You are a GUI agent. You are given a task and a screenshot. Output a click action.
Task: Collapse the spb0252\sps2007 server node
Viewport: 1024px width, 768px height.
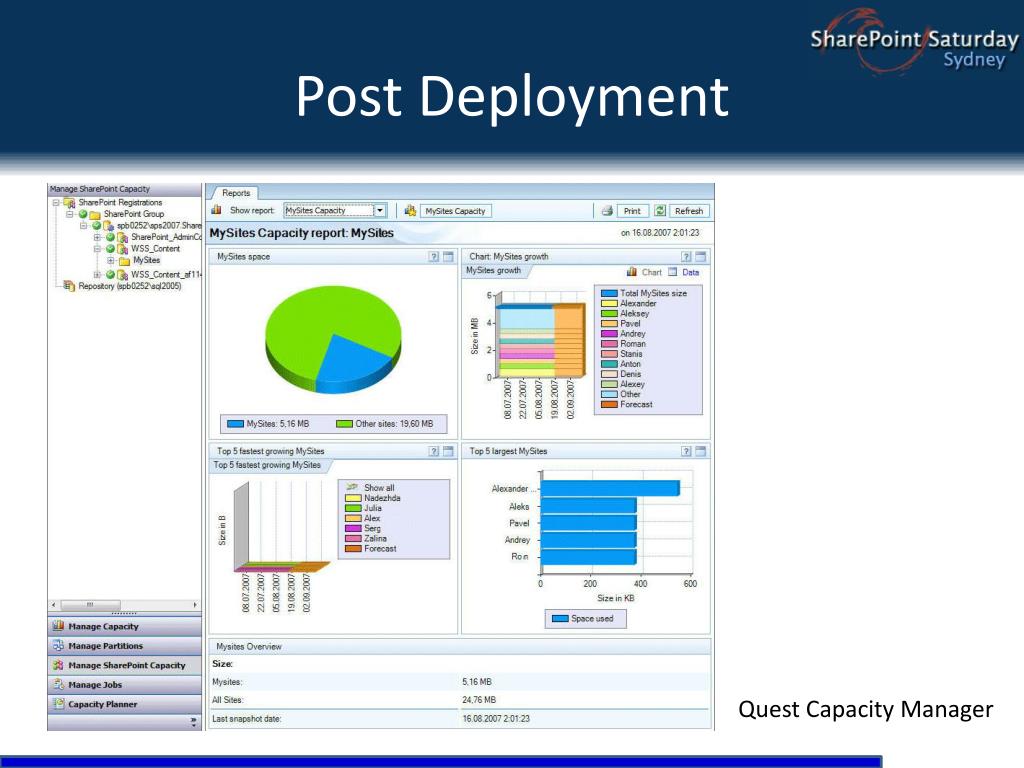(83, 225)
